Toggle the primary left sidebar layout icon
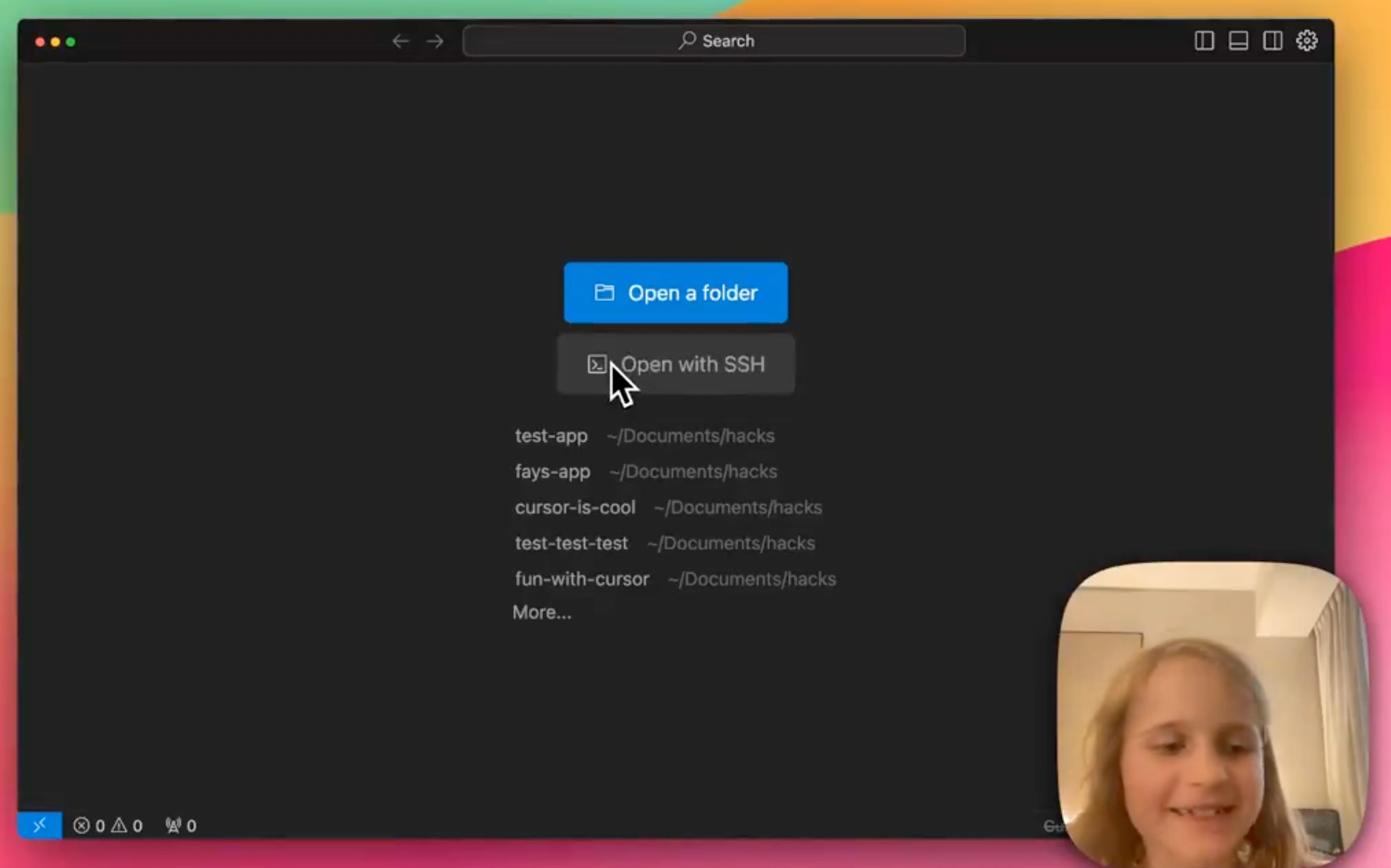This screenshot has width=1391, height=868. coord(1204,41)
